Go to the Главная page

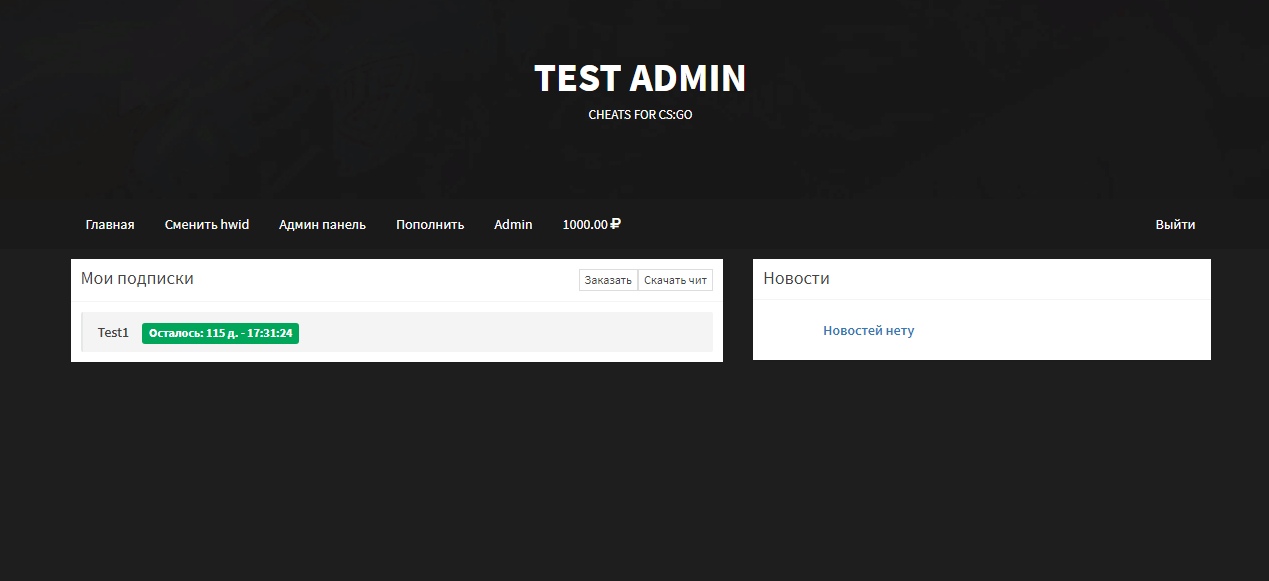point(110,225)
